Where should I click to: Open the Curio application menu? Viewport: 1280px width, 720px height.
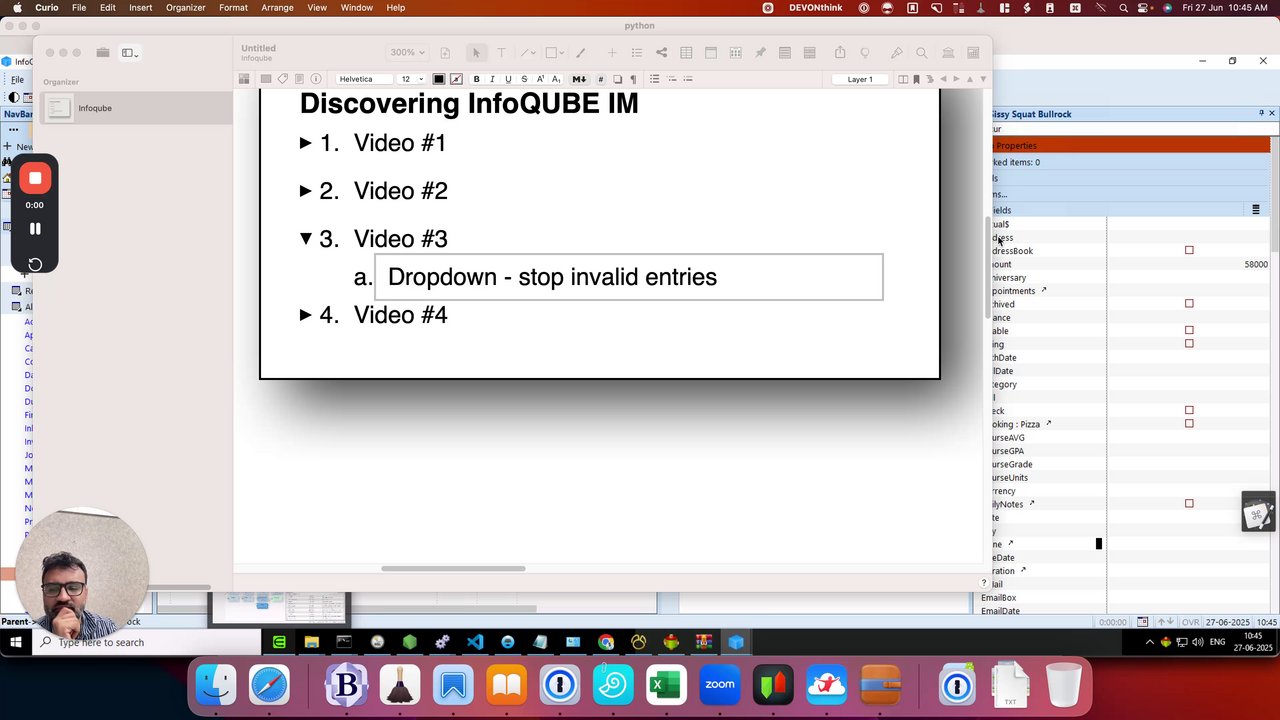[47, 8]
